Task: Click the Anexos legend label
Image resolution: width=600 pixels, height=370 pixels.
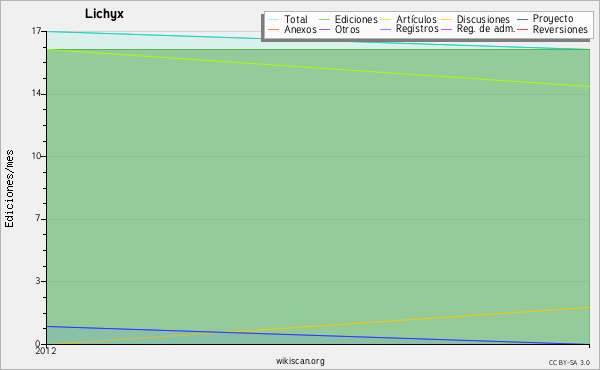Action: click(x=300, y=29)
